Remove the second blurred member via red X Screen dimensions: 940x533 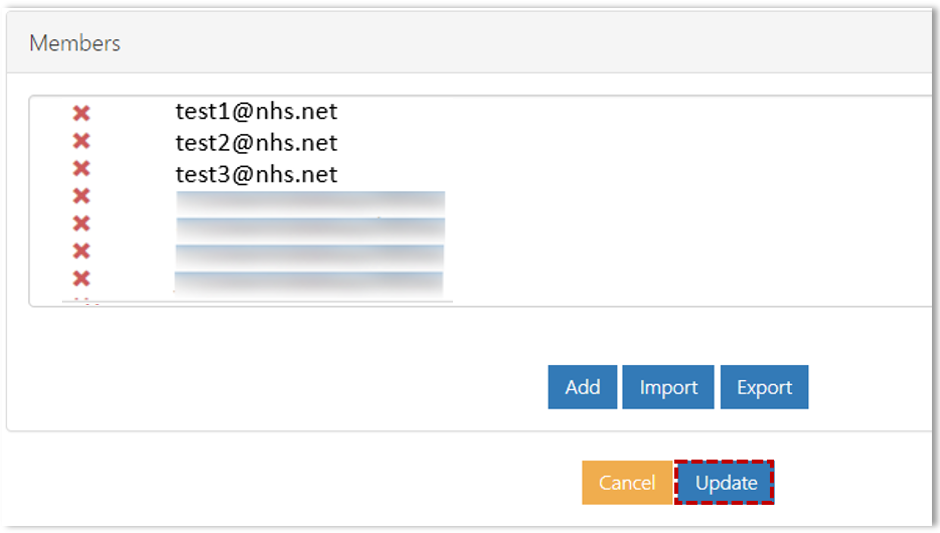[x=82, y=224]
